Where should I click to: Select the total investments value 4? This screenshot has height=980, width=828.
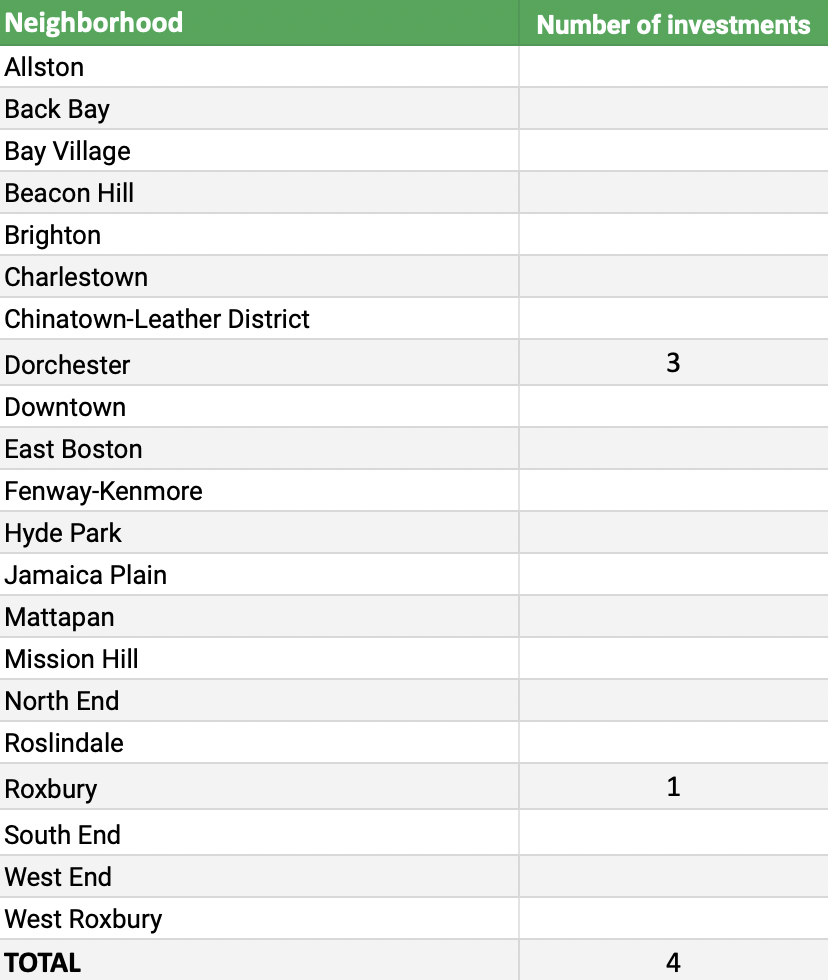[x=673, y=962]
